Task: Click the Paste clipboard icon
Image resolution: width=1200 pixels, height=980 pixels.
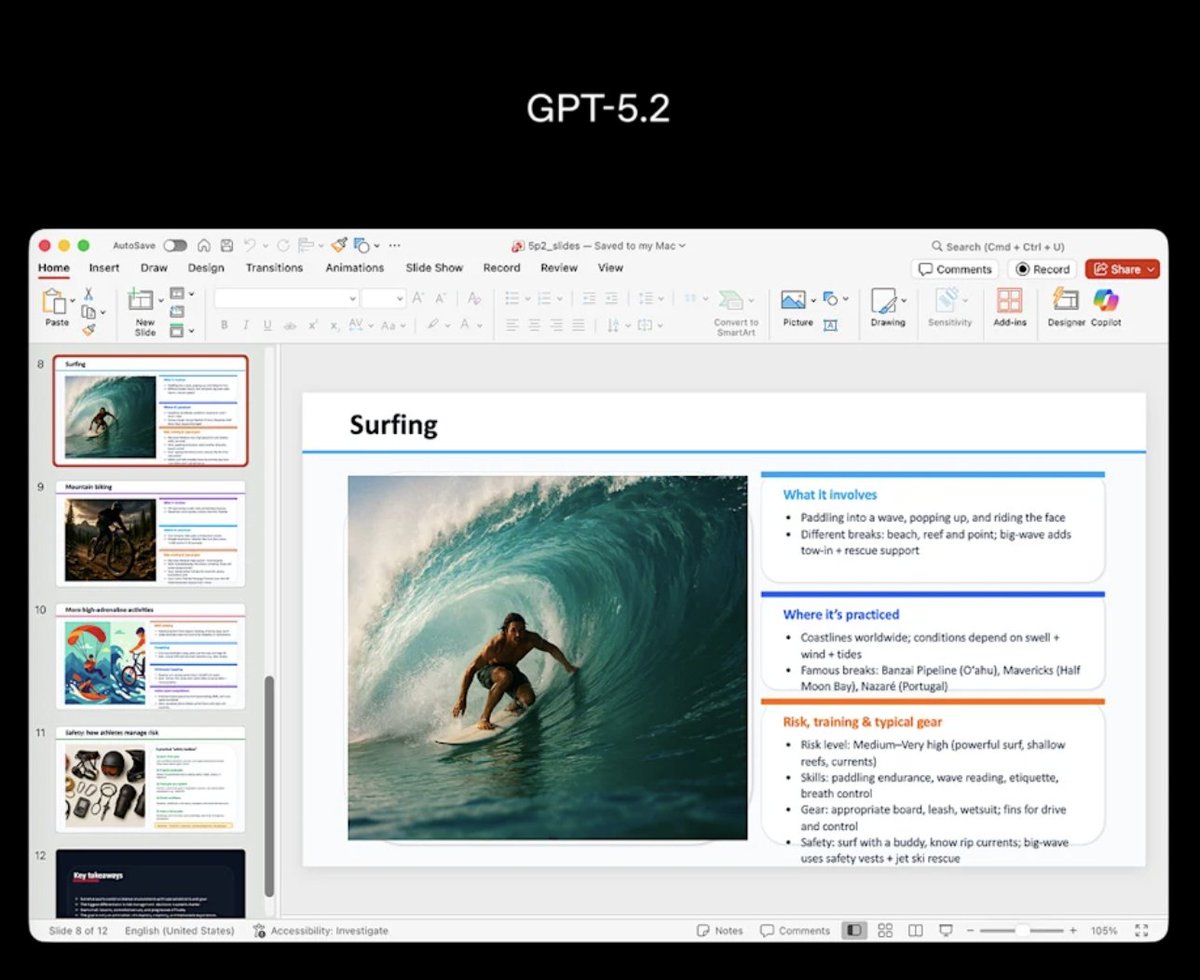Action: click(55, 301)
